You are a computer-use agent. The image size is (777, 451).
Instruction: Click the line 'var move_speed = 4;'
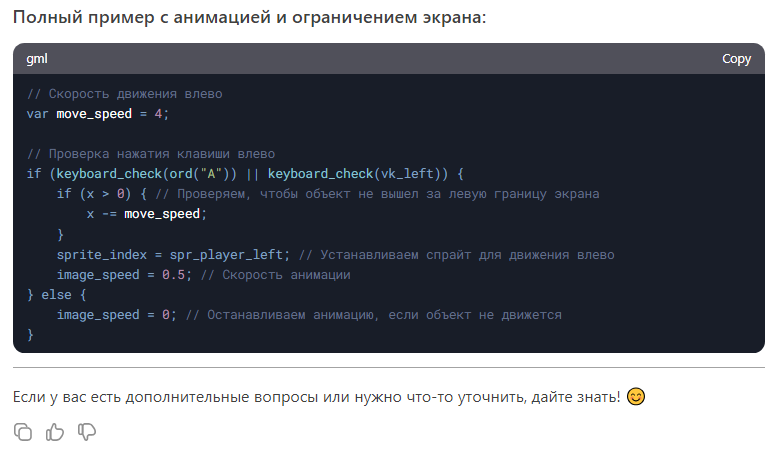[98, 114]
